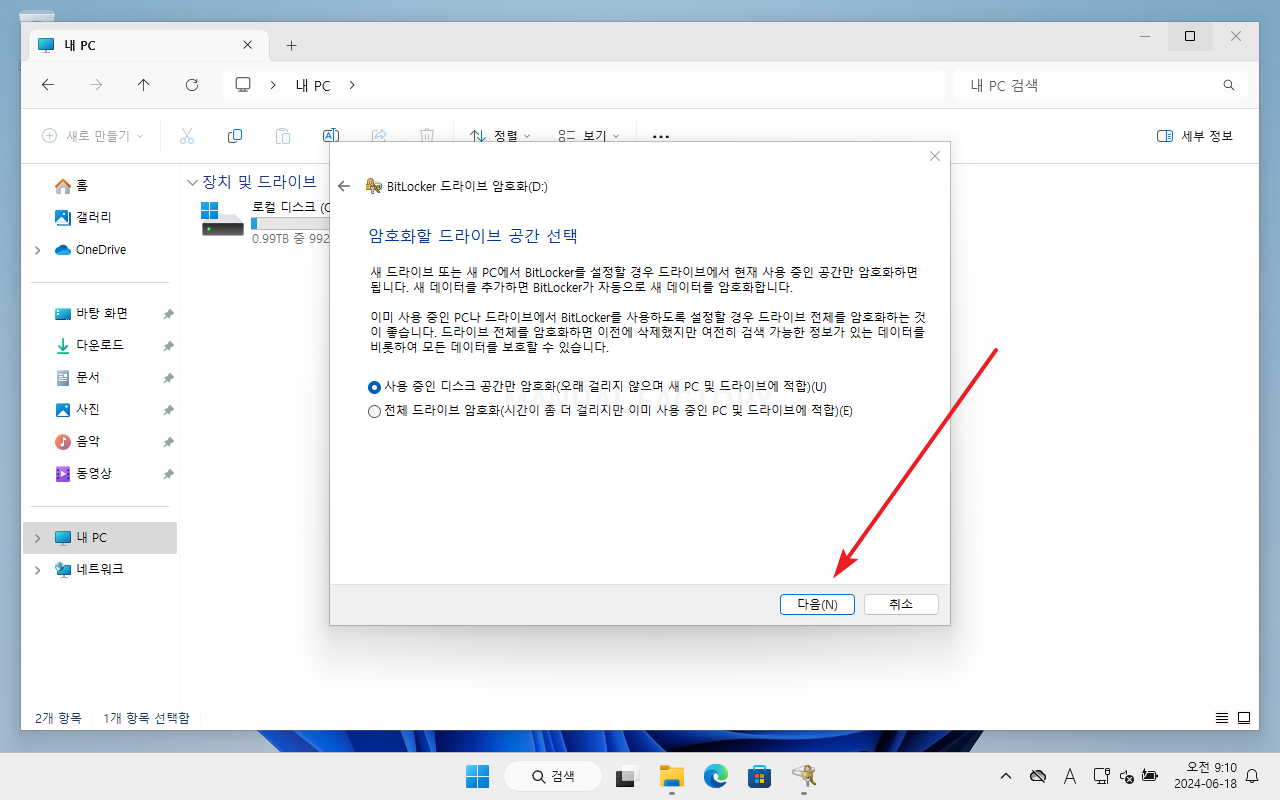Open a new Explorer tab with plus button
This screenshot has width=1280, height=800.
click(x=291, y=46)
